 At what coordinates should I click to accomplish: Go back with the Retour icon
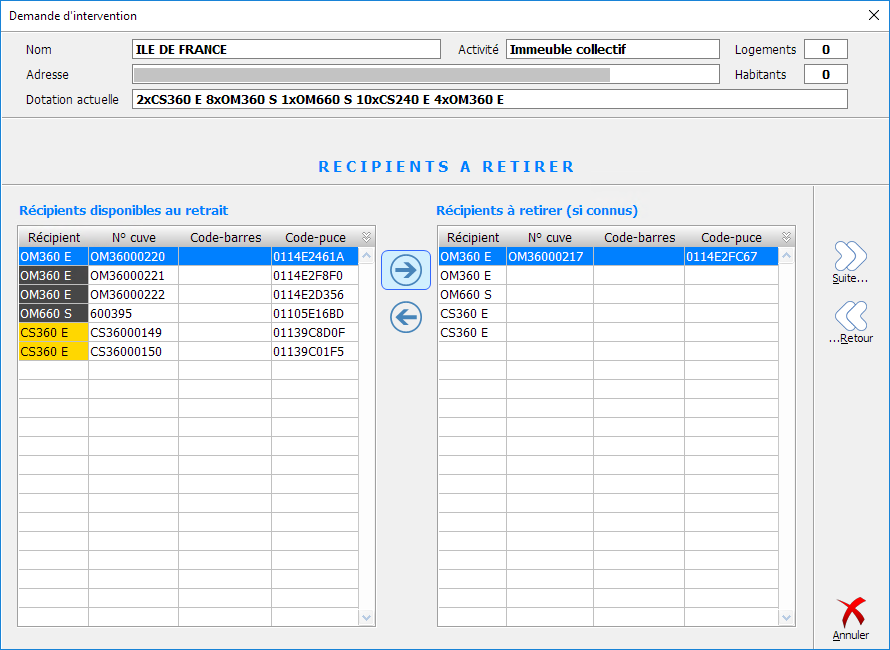pos(850,320)
